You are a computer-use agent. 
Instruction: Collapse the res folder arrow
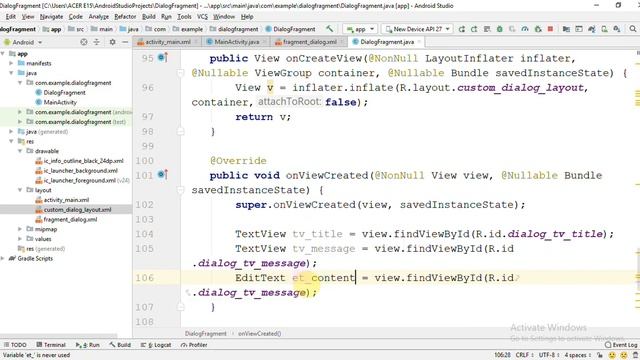(x=11, y=141)
